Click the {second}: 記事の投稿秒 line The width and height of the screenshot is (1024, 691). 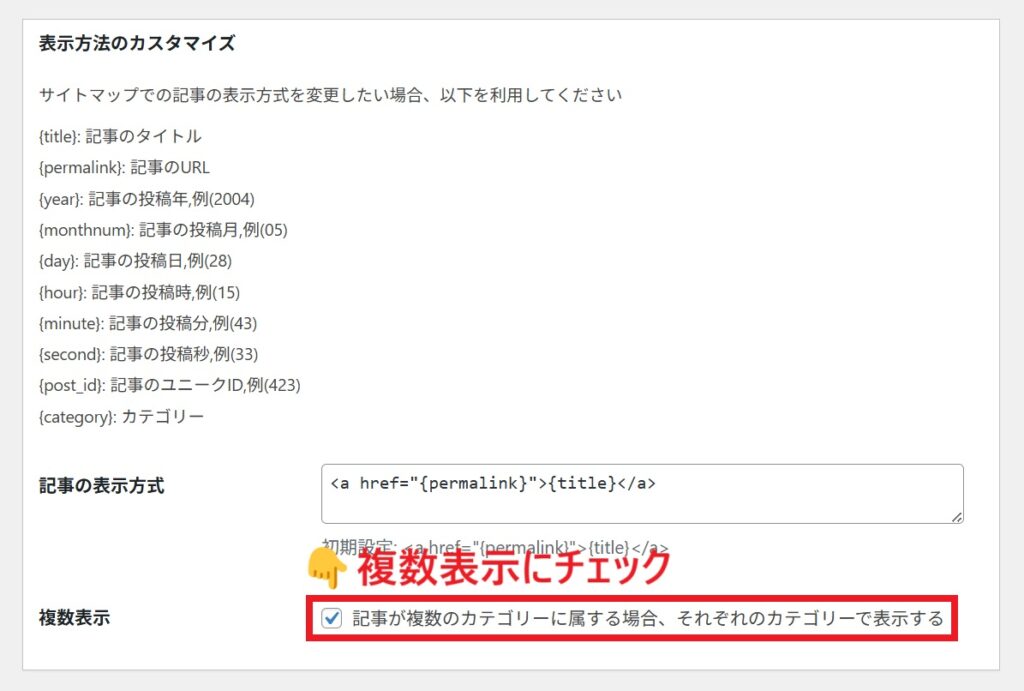click(148, 354)
